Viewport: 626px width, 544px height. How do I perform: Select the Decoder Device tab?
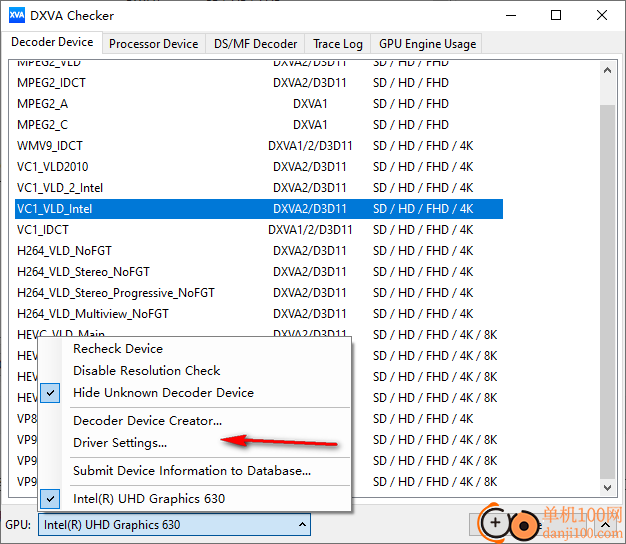pos(52,42)
